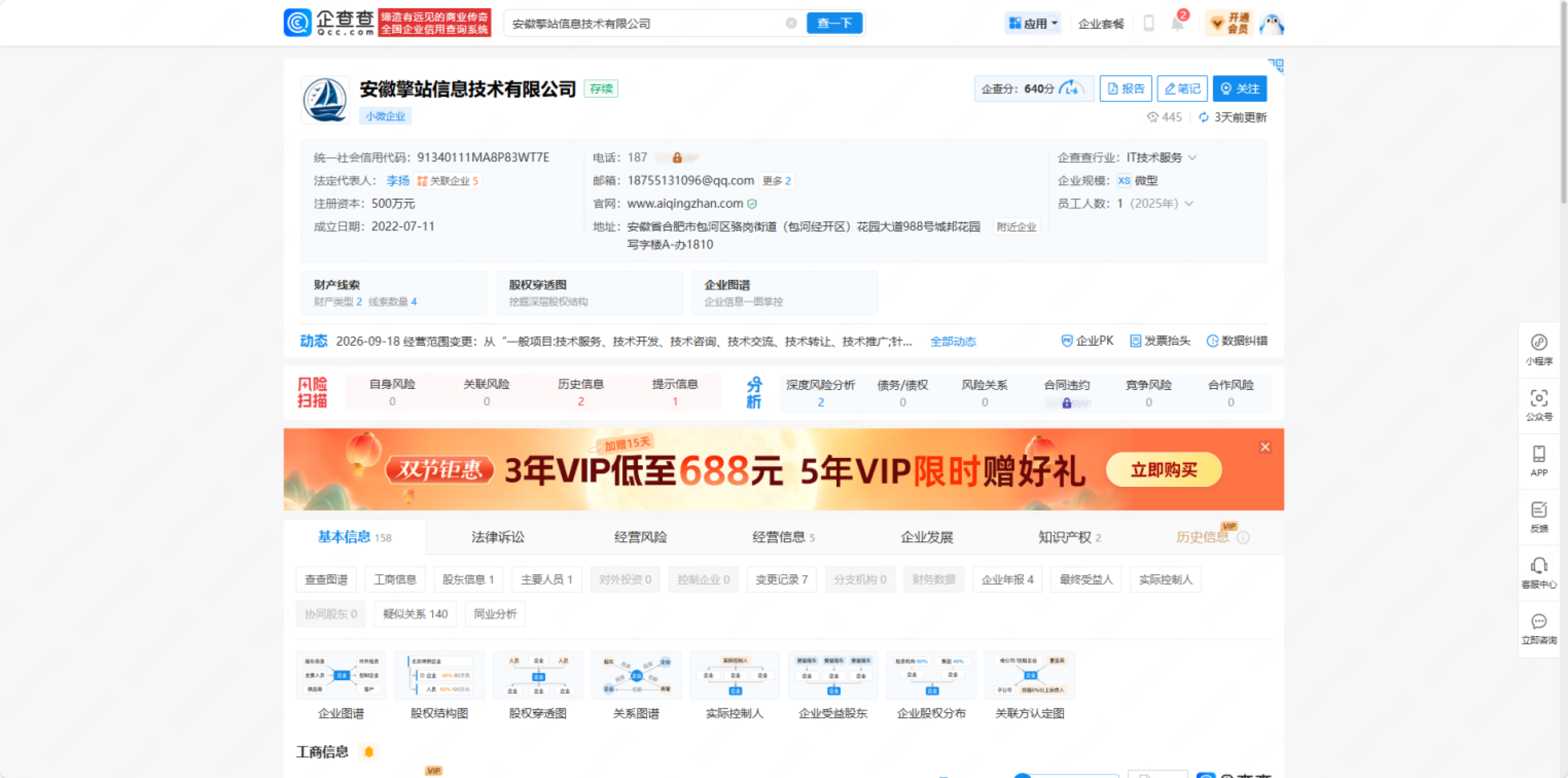Viewport: 1568px width, 778px height.
Task: Select the 变更记录 7 filter chip
Action: 781,580
